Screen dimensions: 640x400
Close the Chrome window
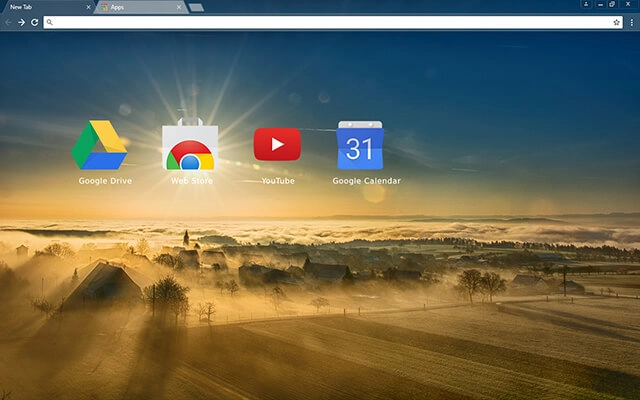[628, 4]
